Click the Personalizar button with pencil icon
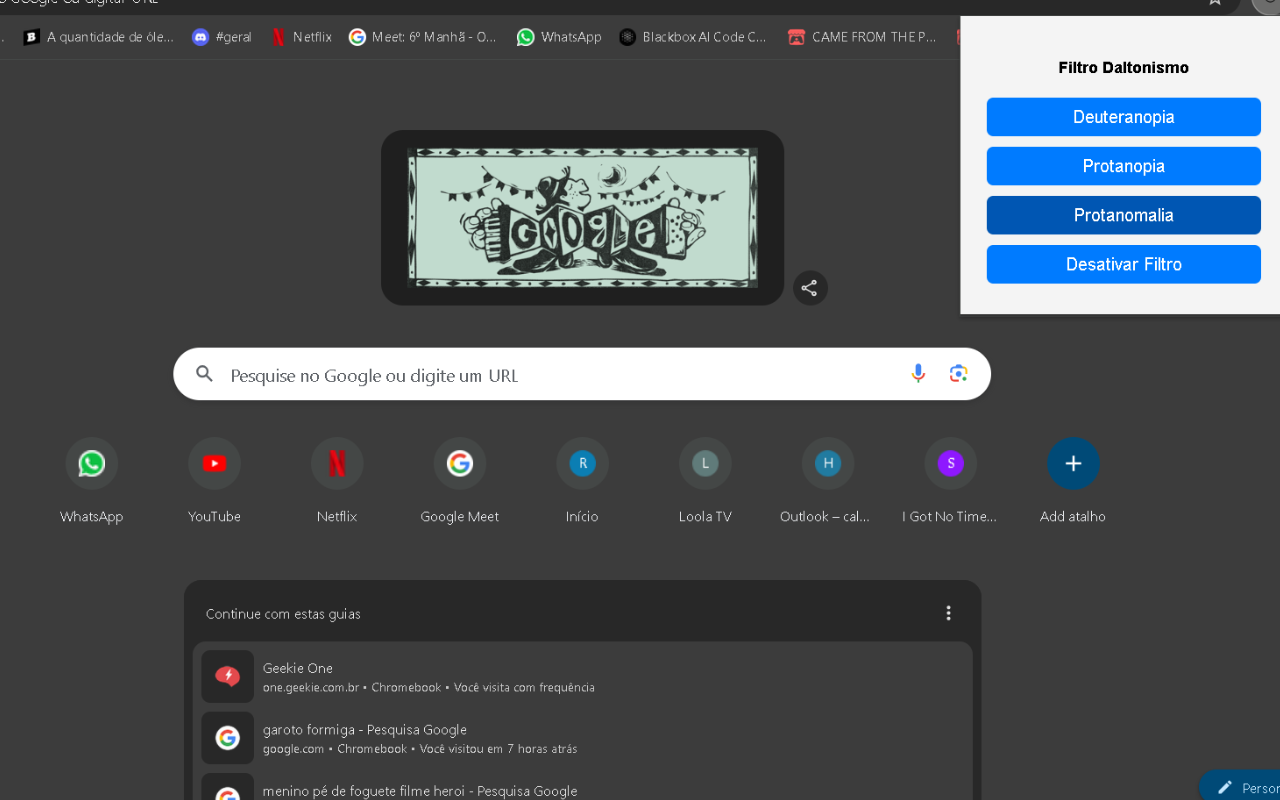1280x800 pixels. pyautogui.click(x=1240, y=787)
